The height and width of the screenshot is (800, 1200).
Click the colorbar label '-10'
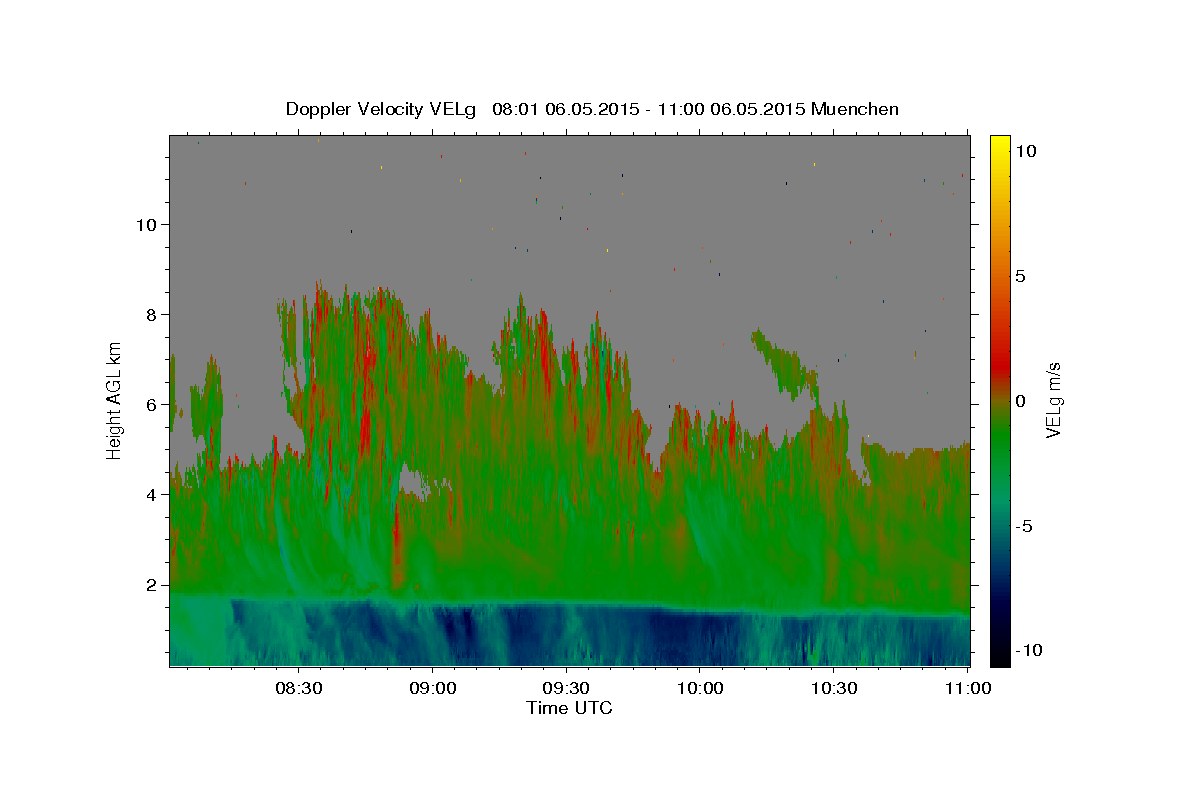coord(1029,651)
